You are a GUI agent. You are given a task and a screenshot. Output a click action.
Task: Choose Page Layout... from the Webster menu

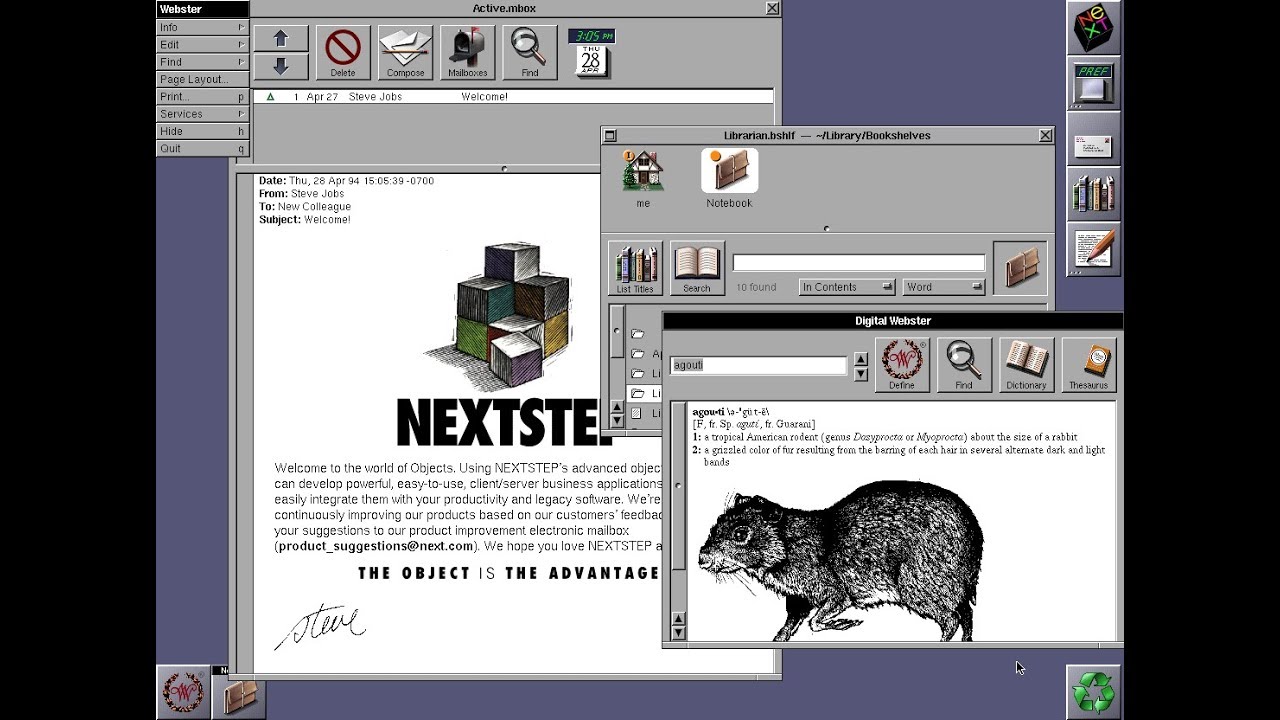(x=202, y=79)
